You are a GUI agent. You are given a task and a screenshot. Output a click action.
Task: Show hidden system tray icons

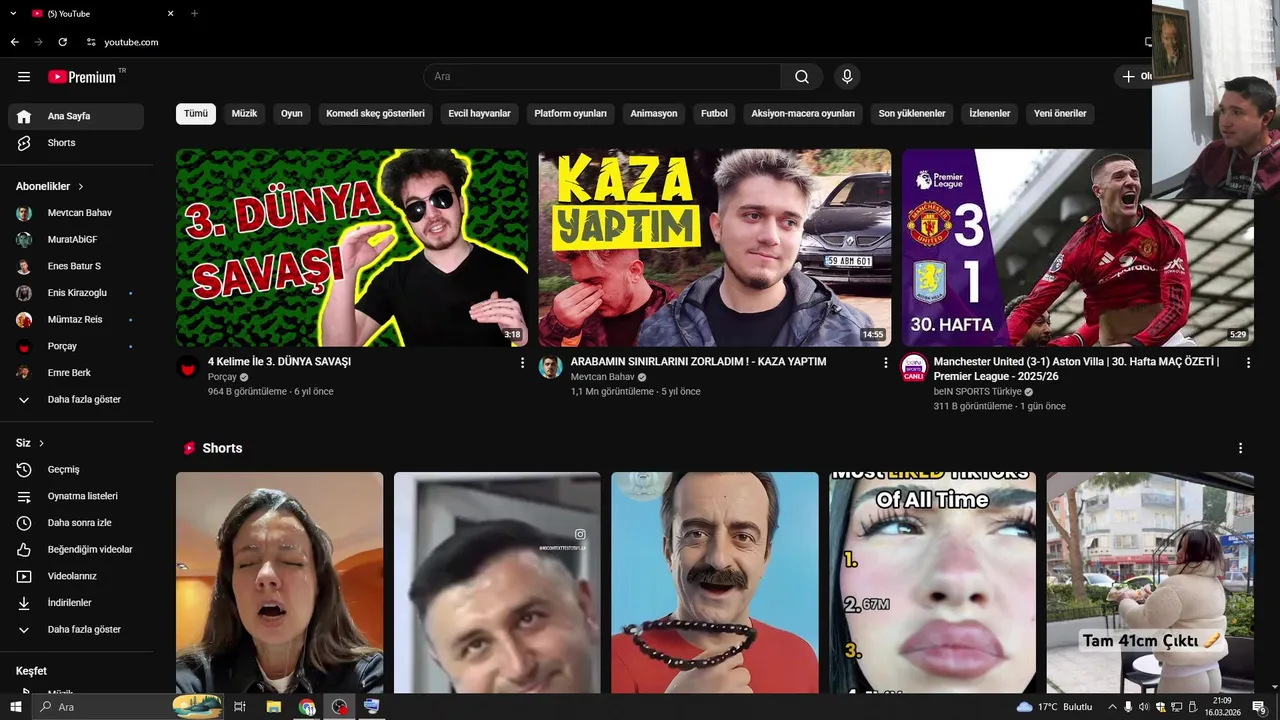point(1112,707)
